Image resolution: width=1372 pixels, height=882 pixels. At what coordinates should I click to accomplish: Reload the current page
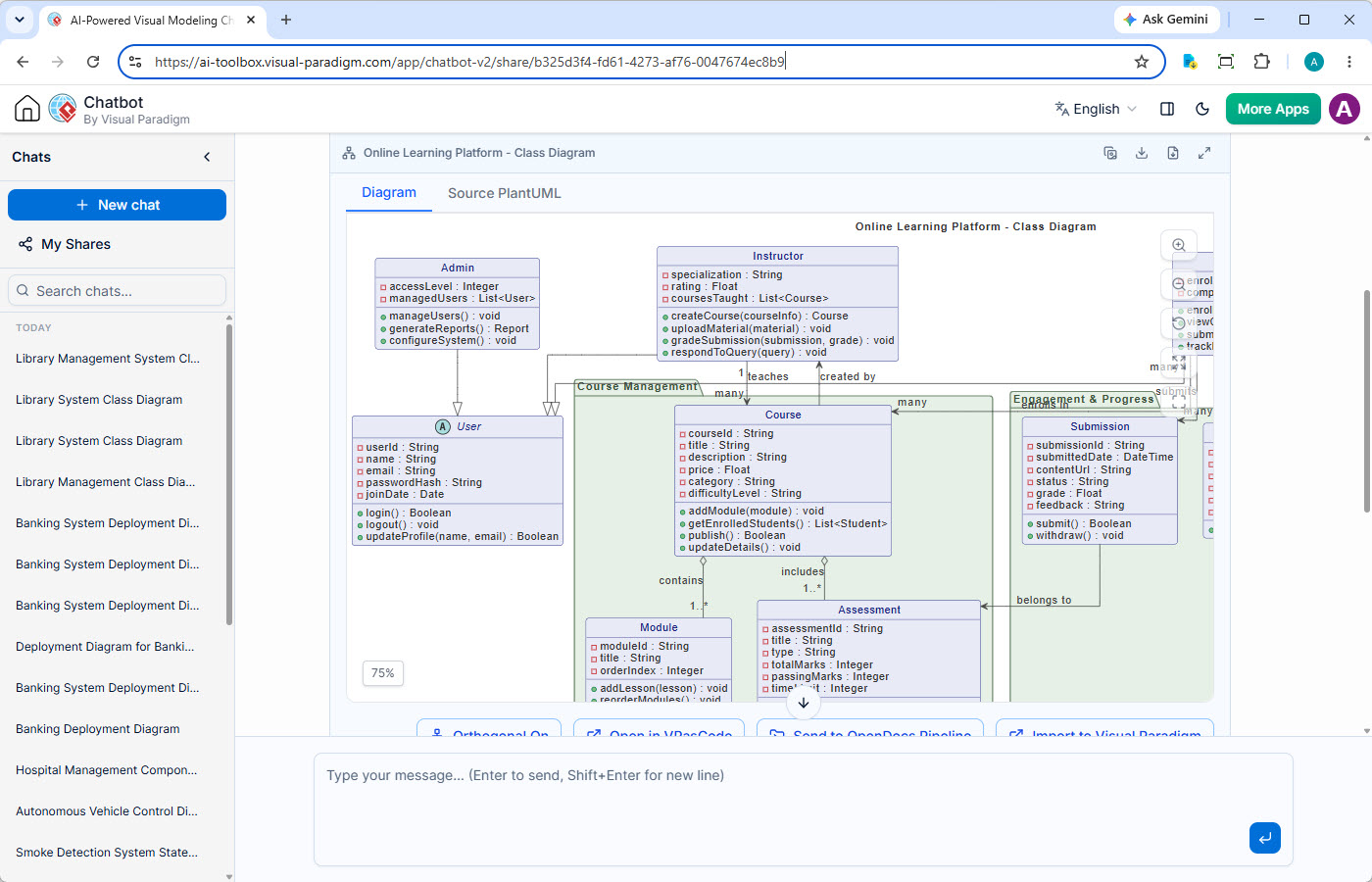[93, 62]
